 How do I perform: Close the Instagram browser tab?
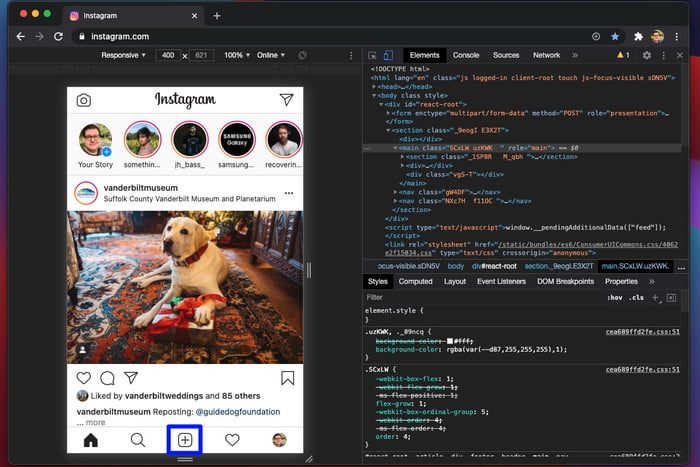coord(194,16)
